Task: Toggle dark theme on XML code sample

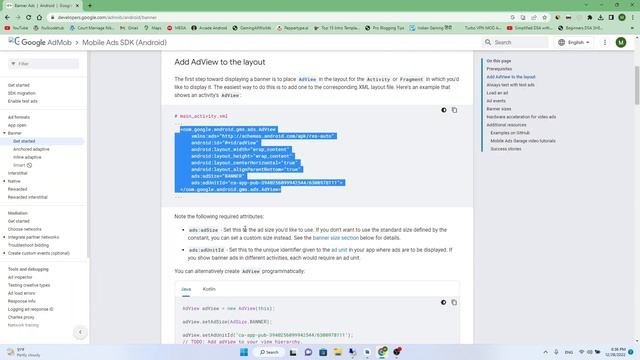Action: point(444,110)
